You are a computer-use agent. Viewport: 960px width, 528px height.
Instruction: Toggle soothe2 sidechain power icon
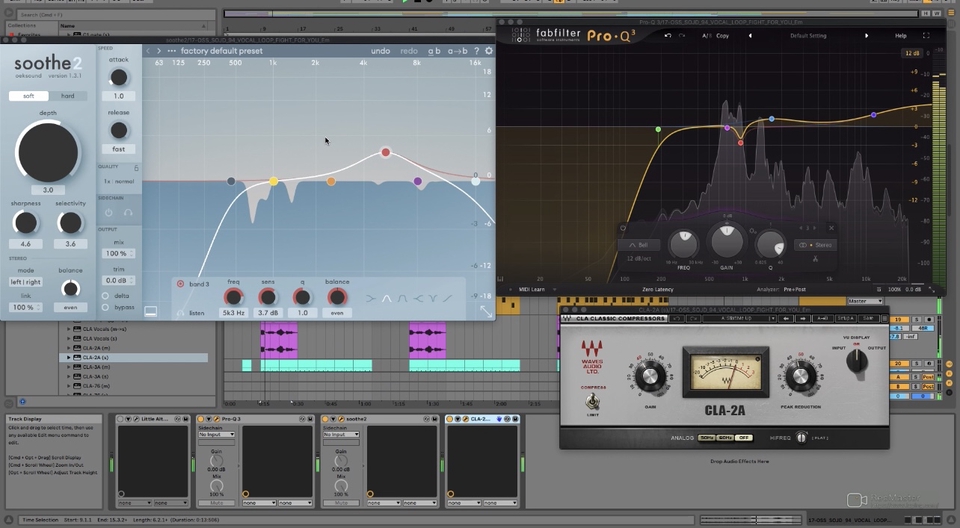coord(108,213)
